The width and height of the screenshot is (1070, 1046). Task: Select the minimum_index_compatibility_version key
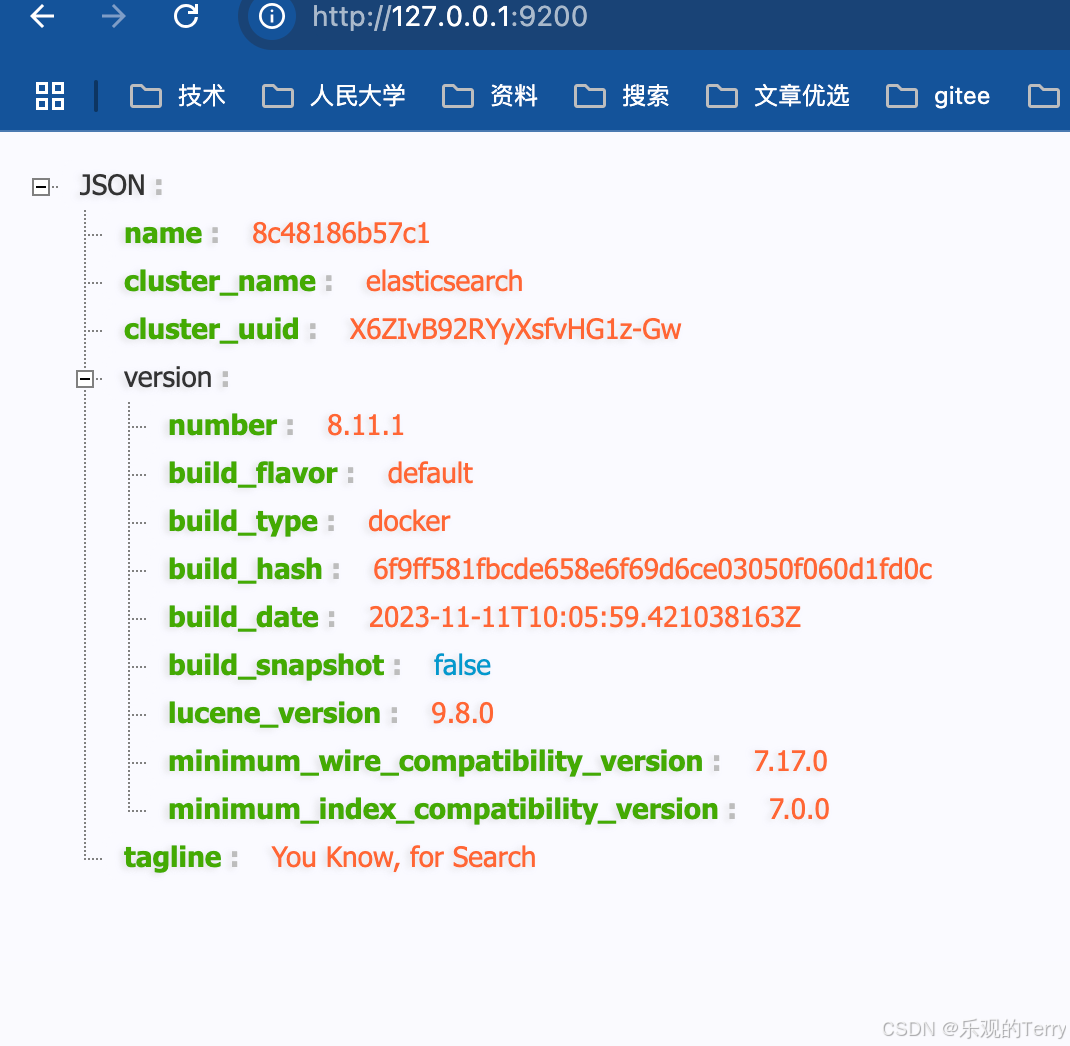[x=444, y=809]
